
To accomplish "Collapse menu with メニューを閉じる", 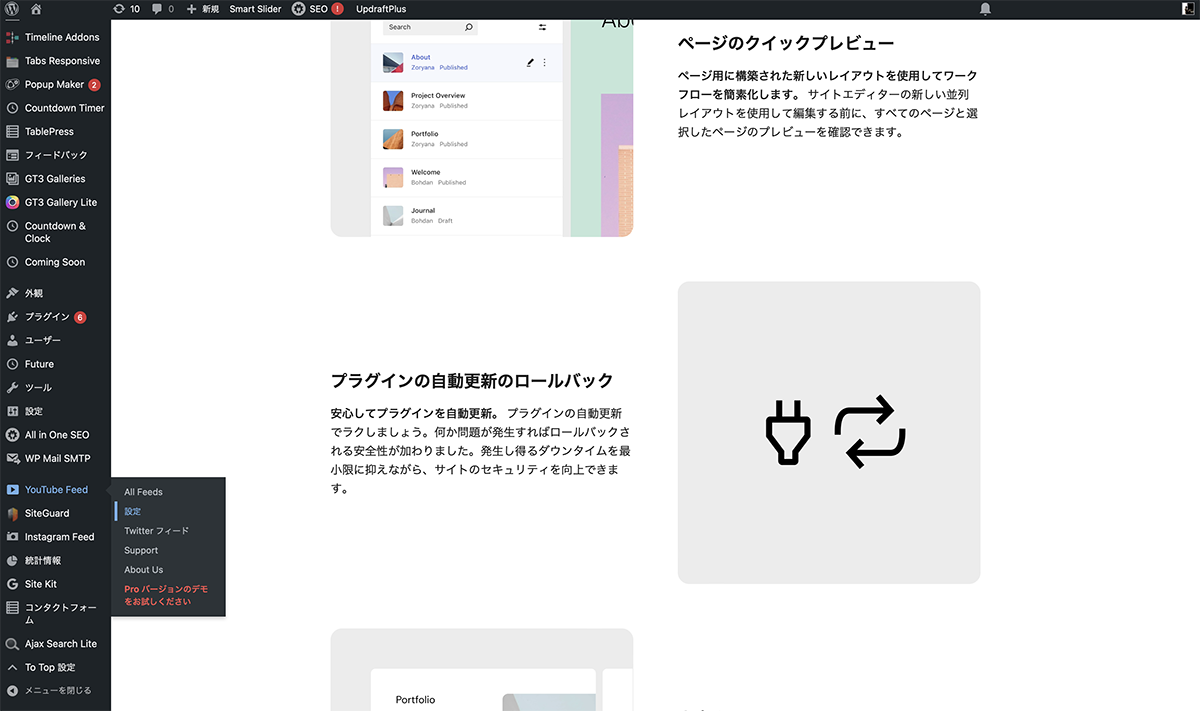I will (x=57, y=690).
